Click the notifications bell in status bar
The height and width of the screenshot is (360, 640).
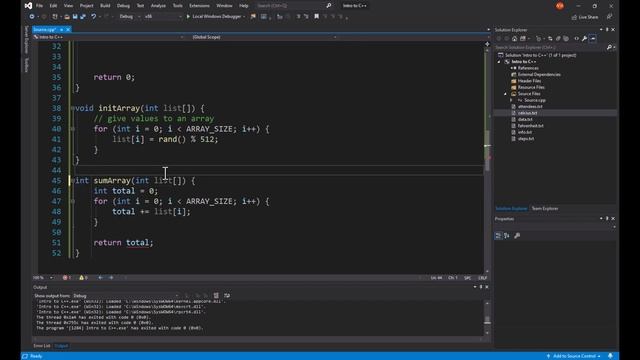[610, 356]
